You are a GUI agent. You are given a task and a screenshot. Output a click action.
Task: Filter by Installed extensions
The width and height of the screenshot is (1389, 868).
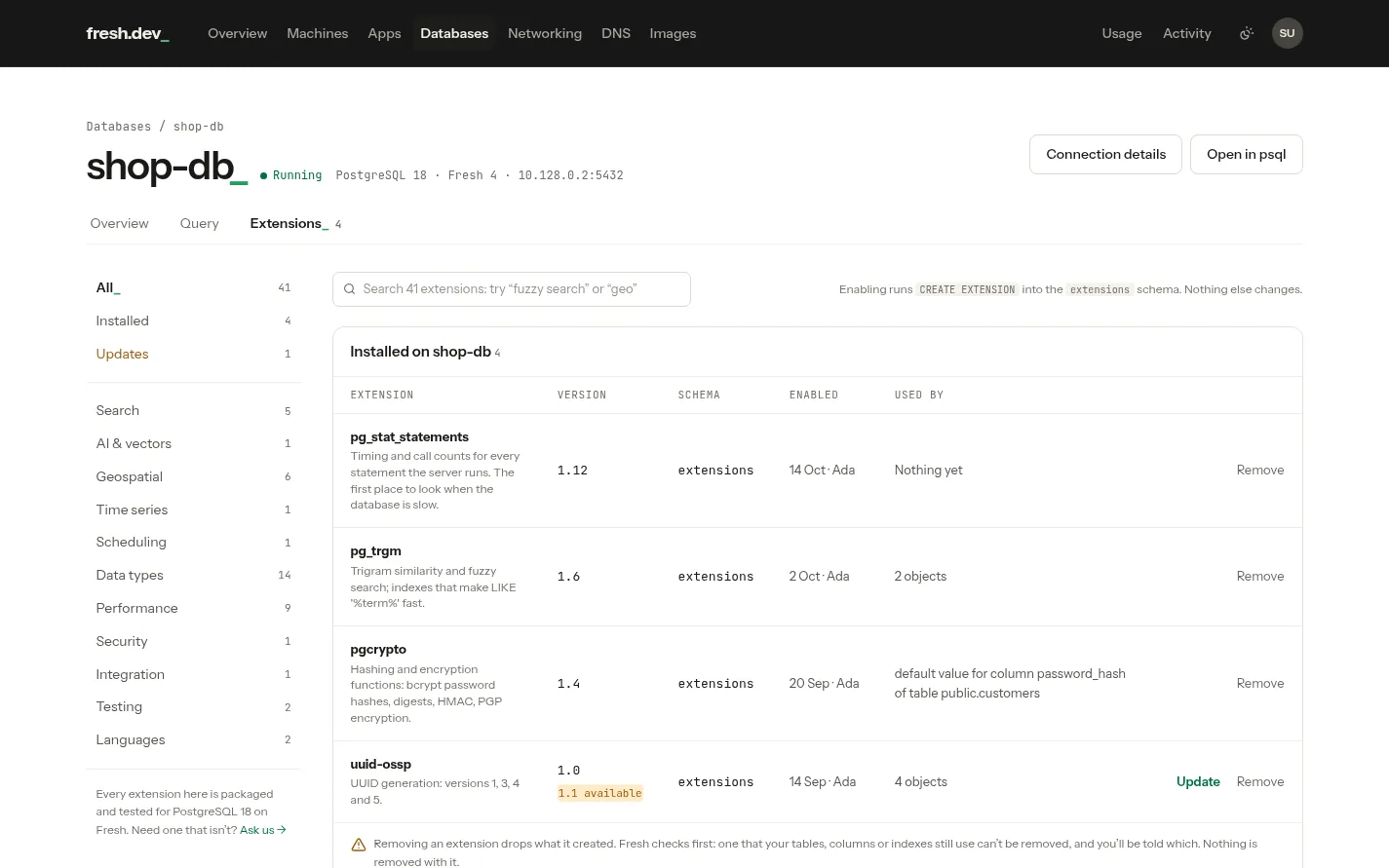click(193, 321)
